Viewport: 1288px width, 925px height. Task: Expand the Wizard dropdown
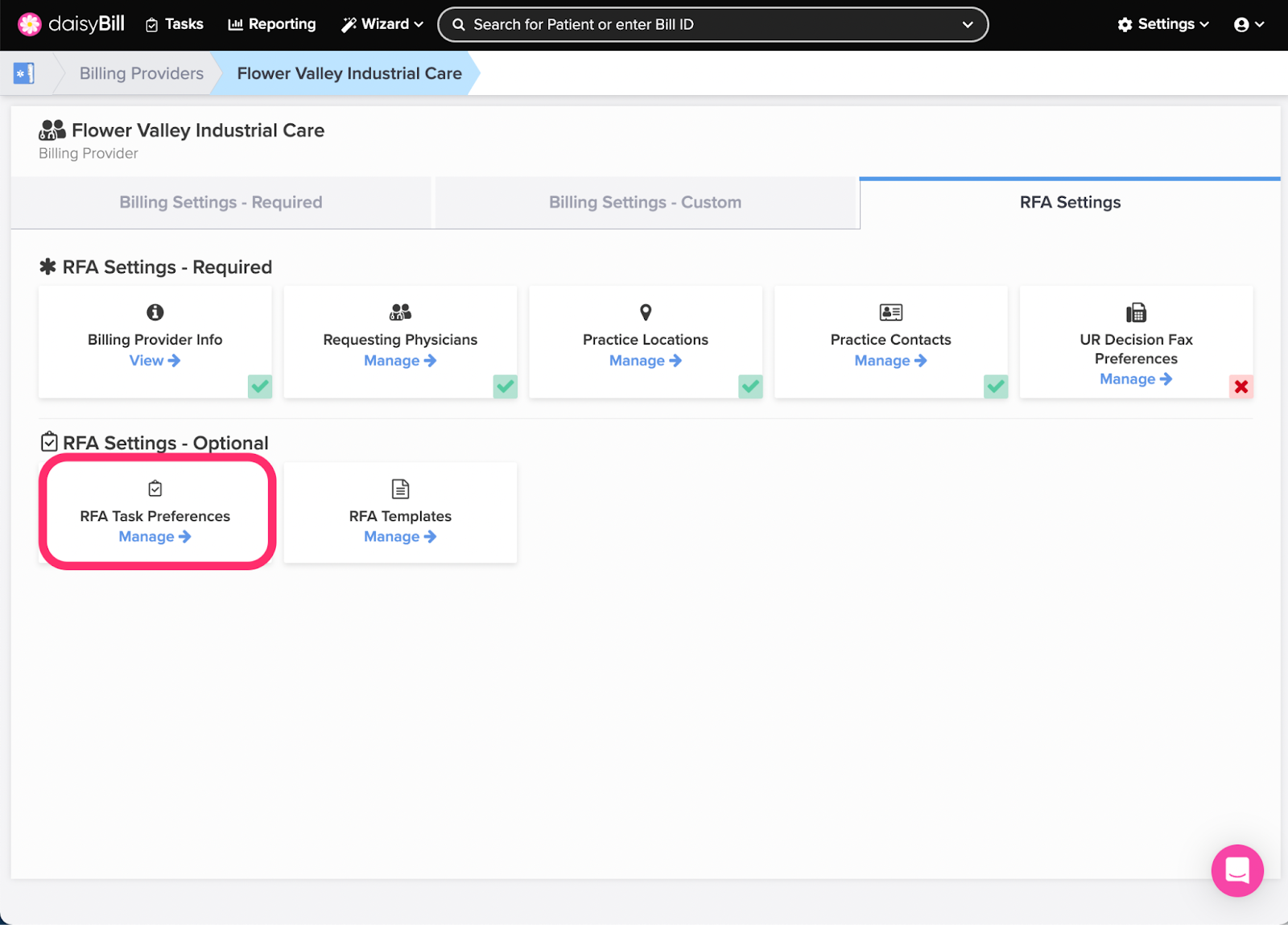click(x=382, y=24)
